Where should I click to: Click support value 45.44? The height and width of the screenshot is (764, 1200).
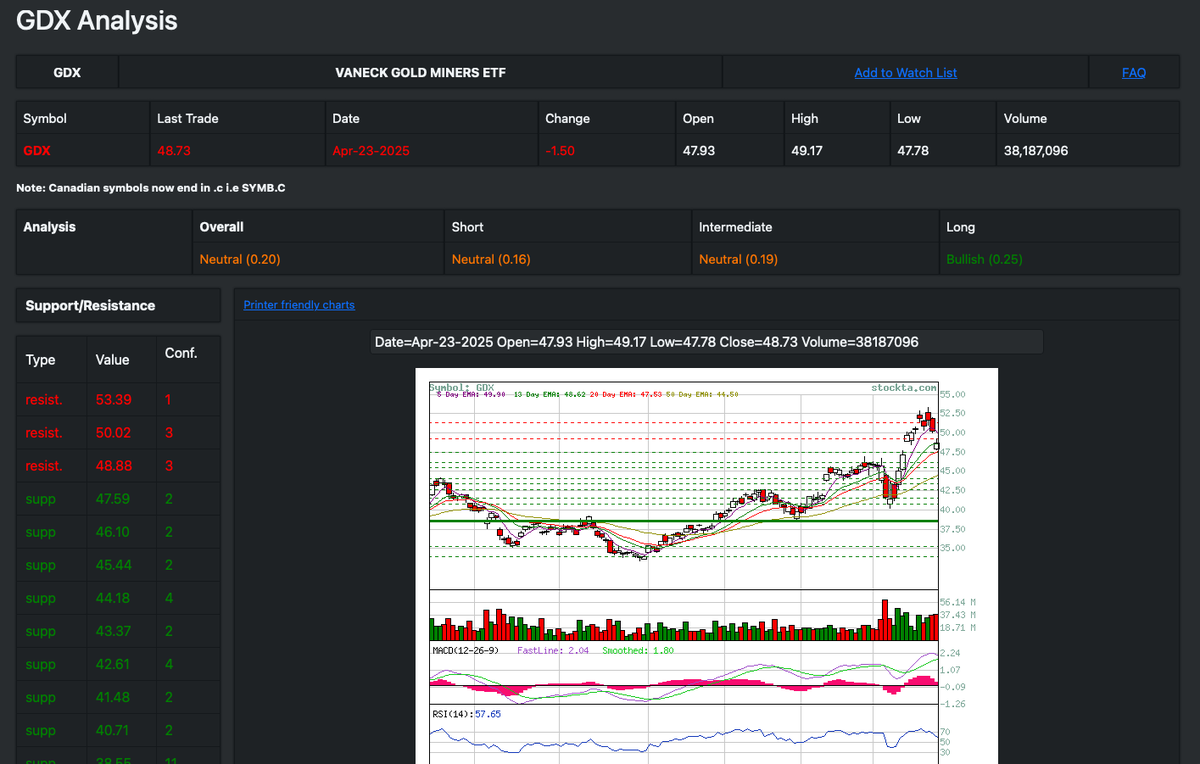pos(113,565)
